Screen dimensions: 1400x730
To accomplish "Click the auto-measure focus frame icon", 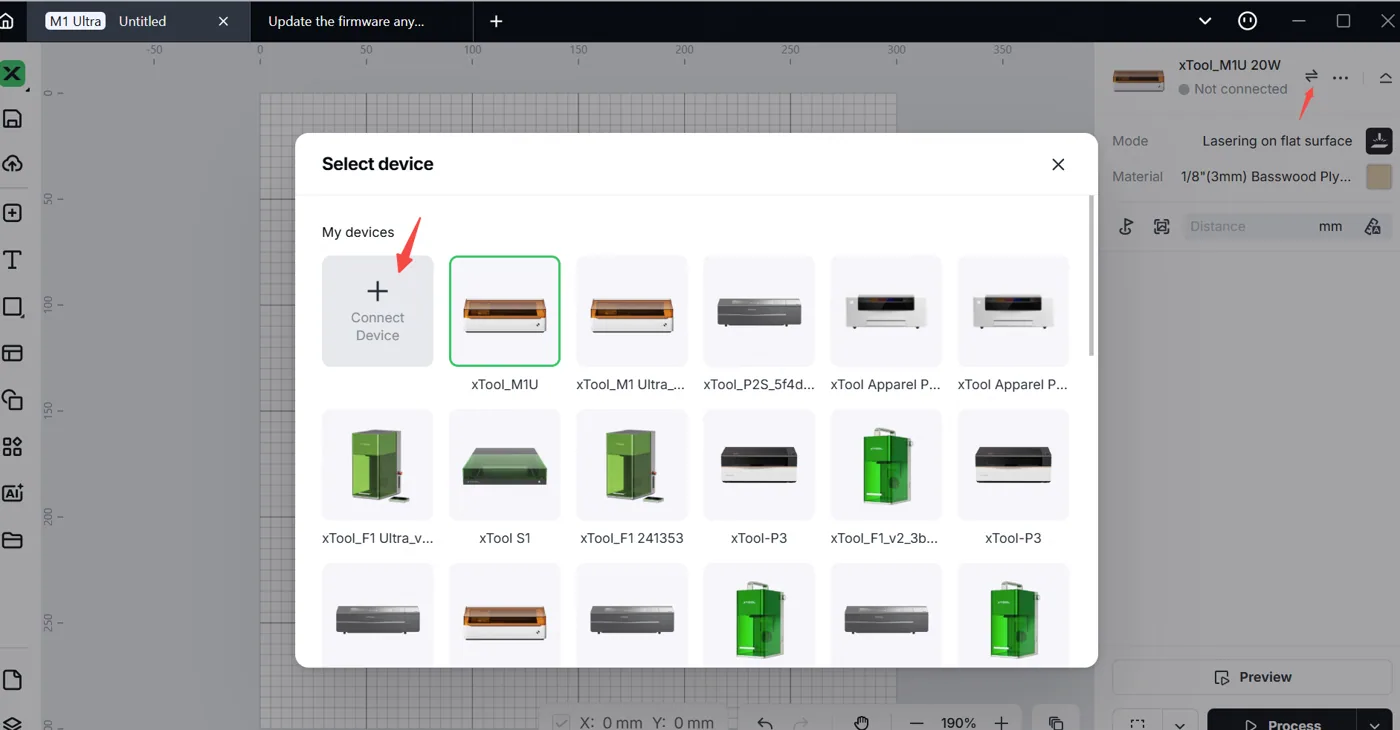I will click(x=1161, y=227).
